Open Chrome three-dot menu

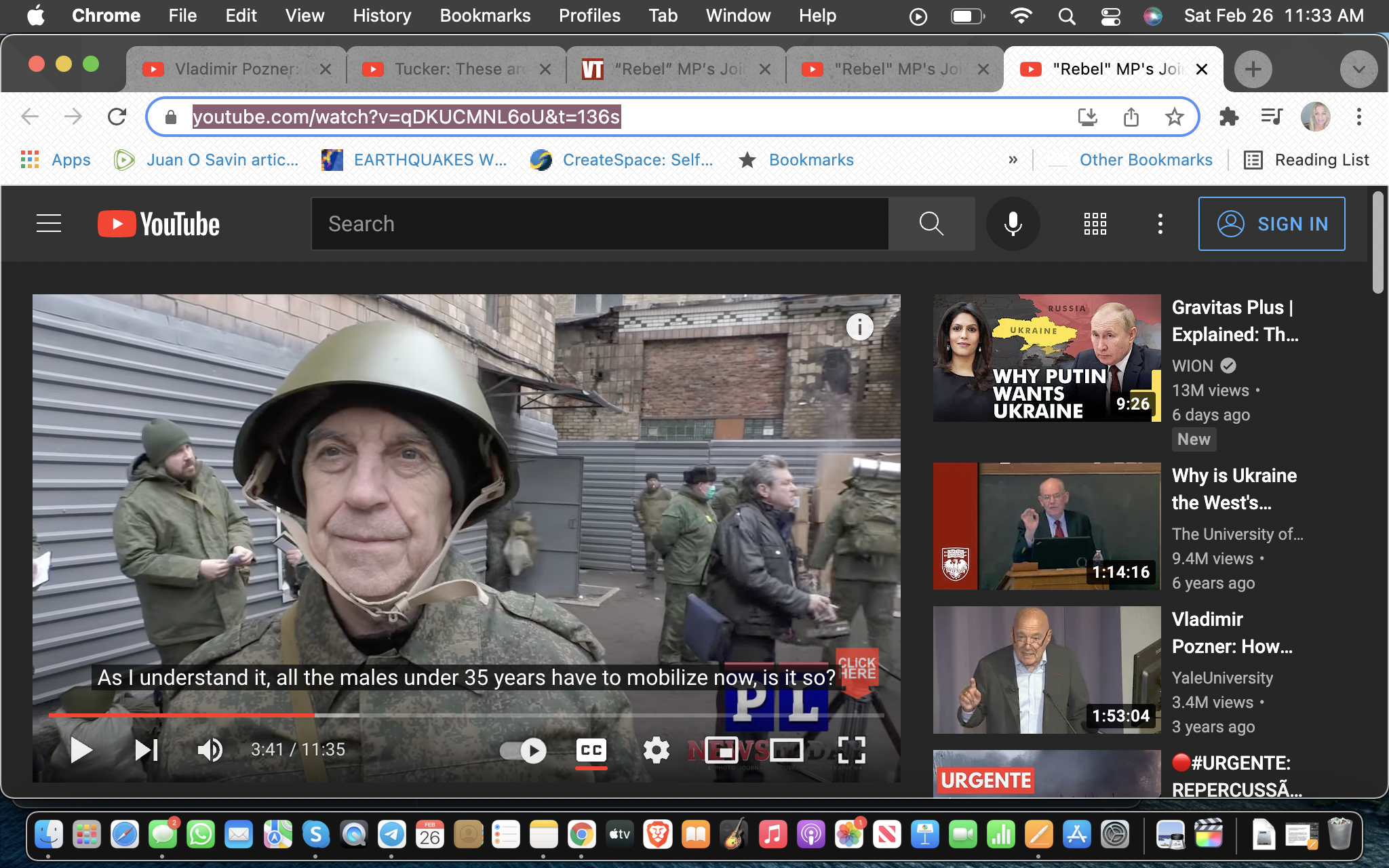click(x=1358, y=117)
